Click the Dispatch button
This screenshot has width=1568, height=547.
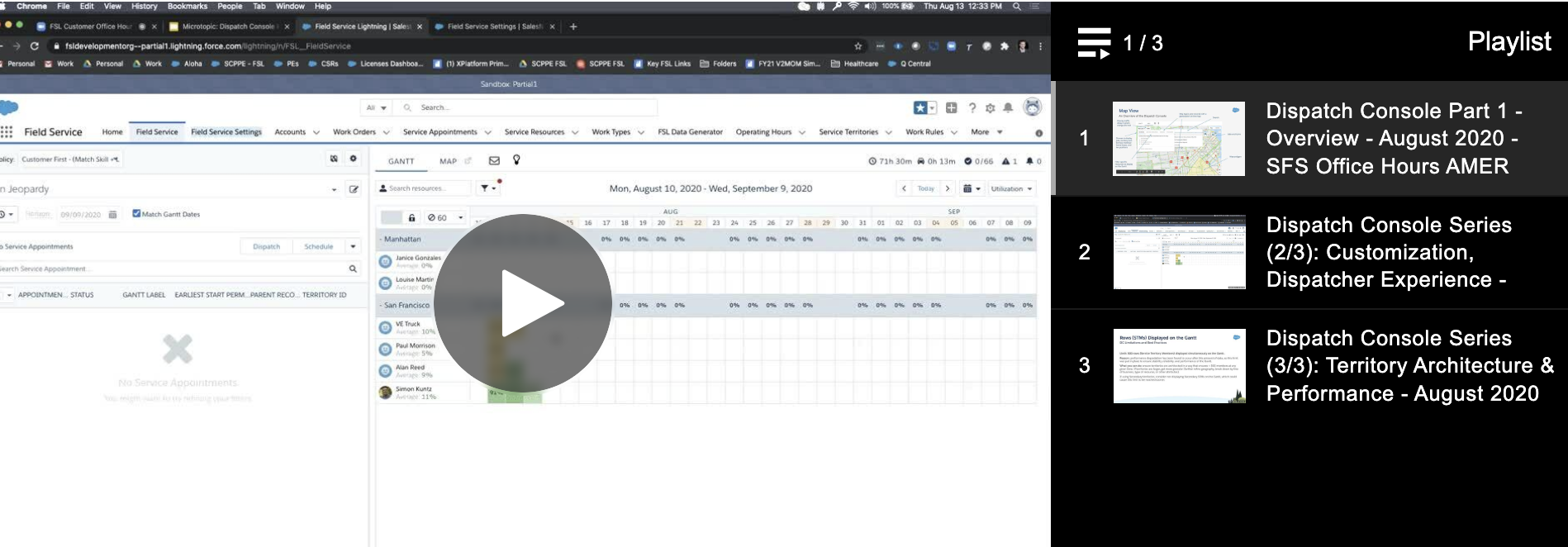click(x=266, y=247)
